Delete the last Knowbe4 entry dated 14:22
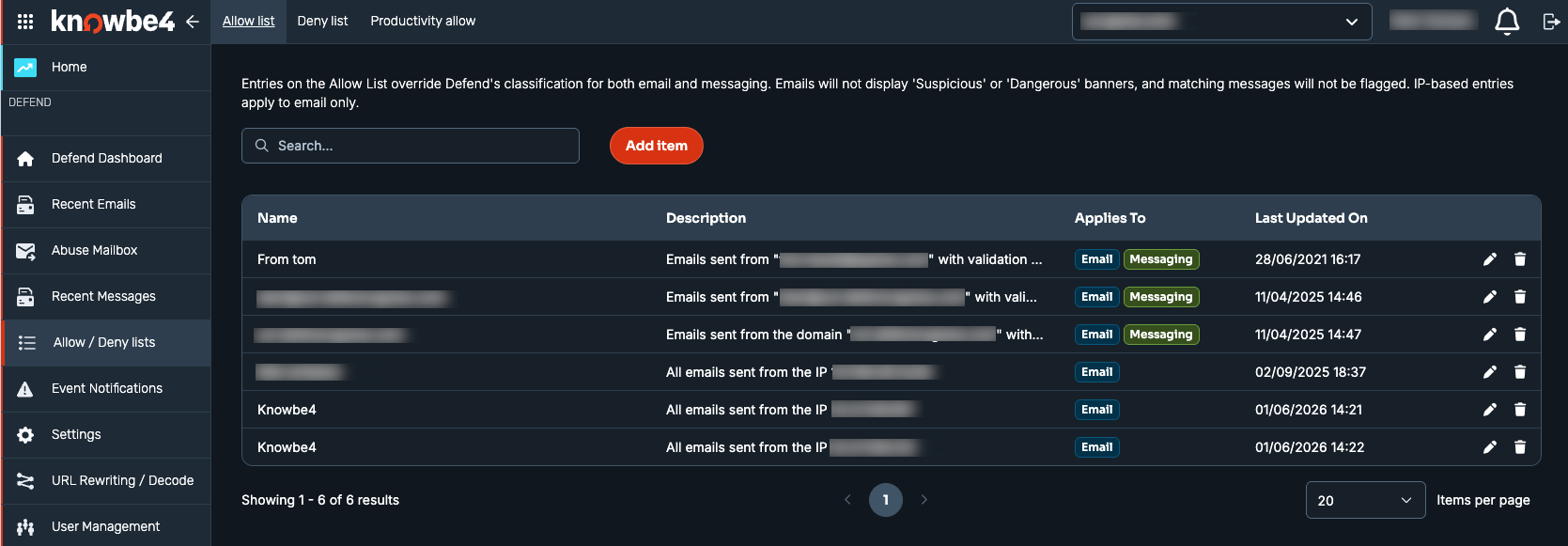This screenshot has height=546, width=1568. (1520, 447)
